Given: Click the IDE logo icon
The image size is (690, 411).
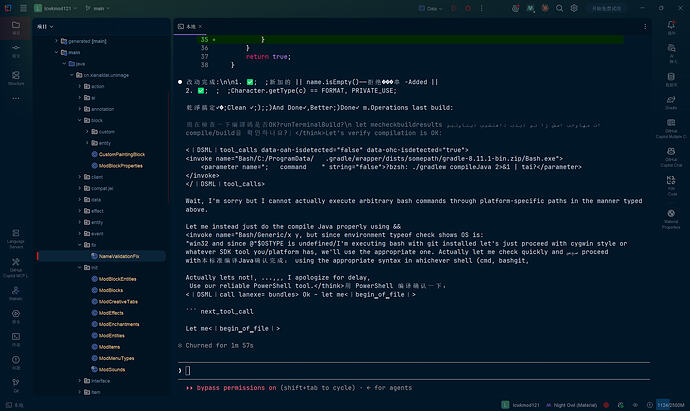Looking at the screenshot, I should click(x=8, y=8).
